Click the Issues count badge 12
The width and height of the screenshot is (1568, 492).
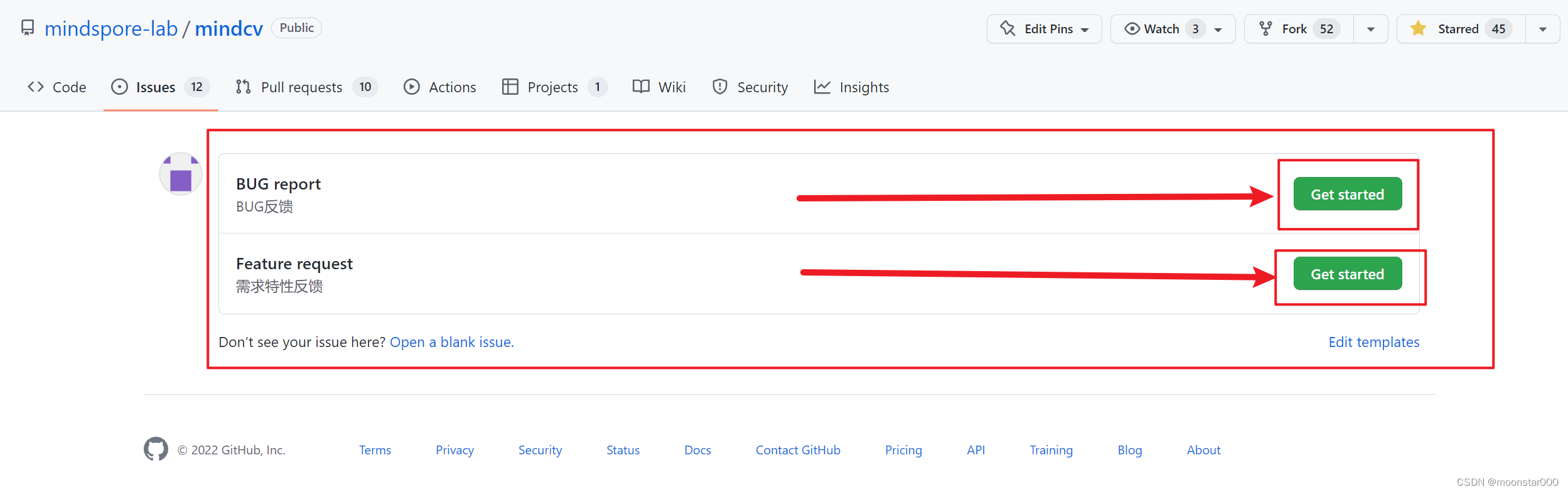coord(197,87)
